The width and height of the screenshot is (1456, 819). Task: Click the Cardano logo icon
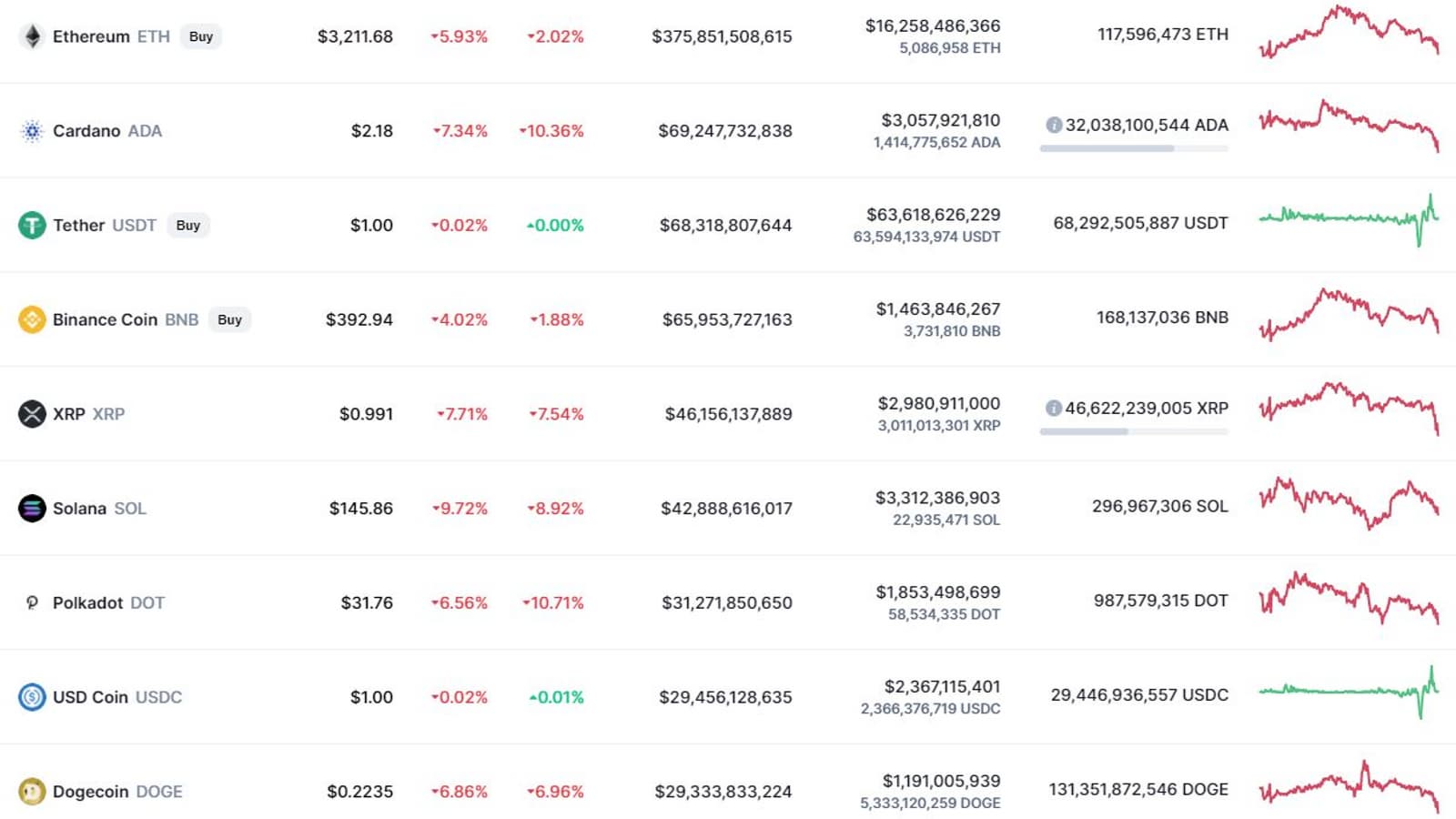(x=33, y=131)
